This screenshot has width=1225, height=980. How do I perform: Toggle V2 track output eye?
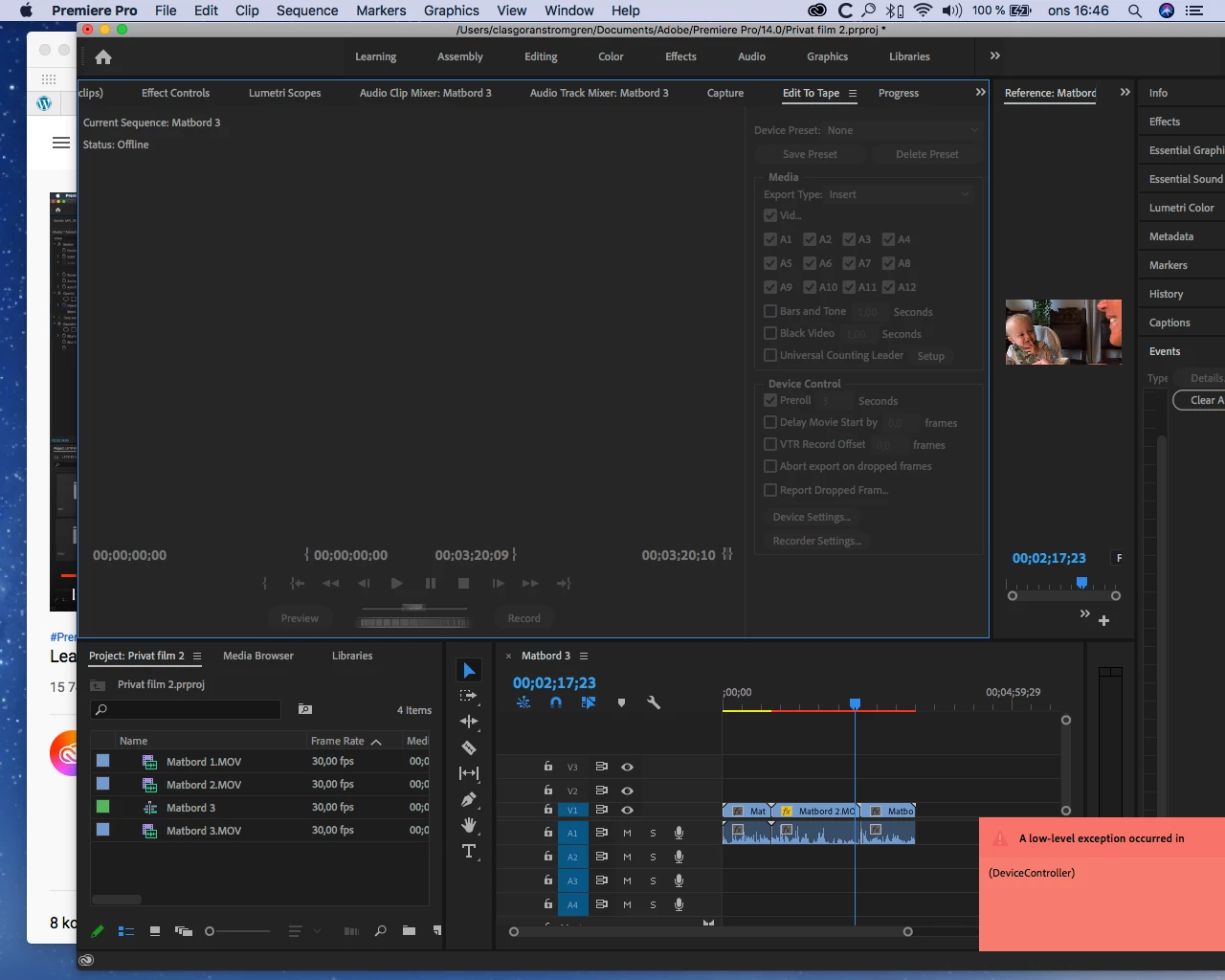coord(628,791)
